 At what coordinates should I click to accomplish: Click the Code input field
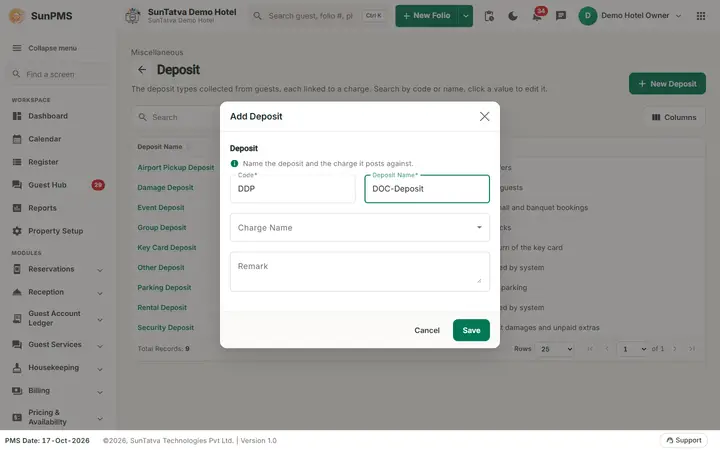pyautogui.click(x=292, y=189)
